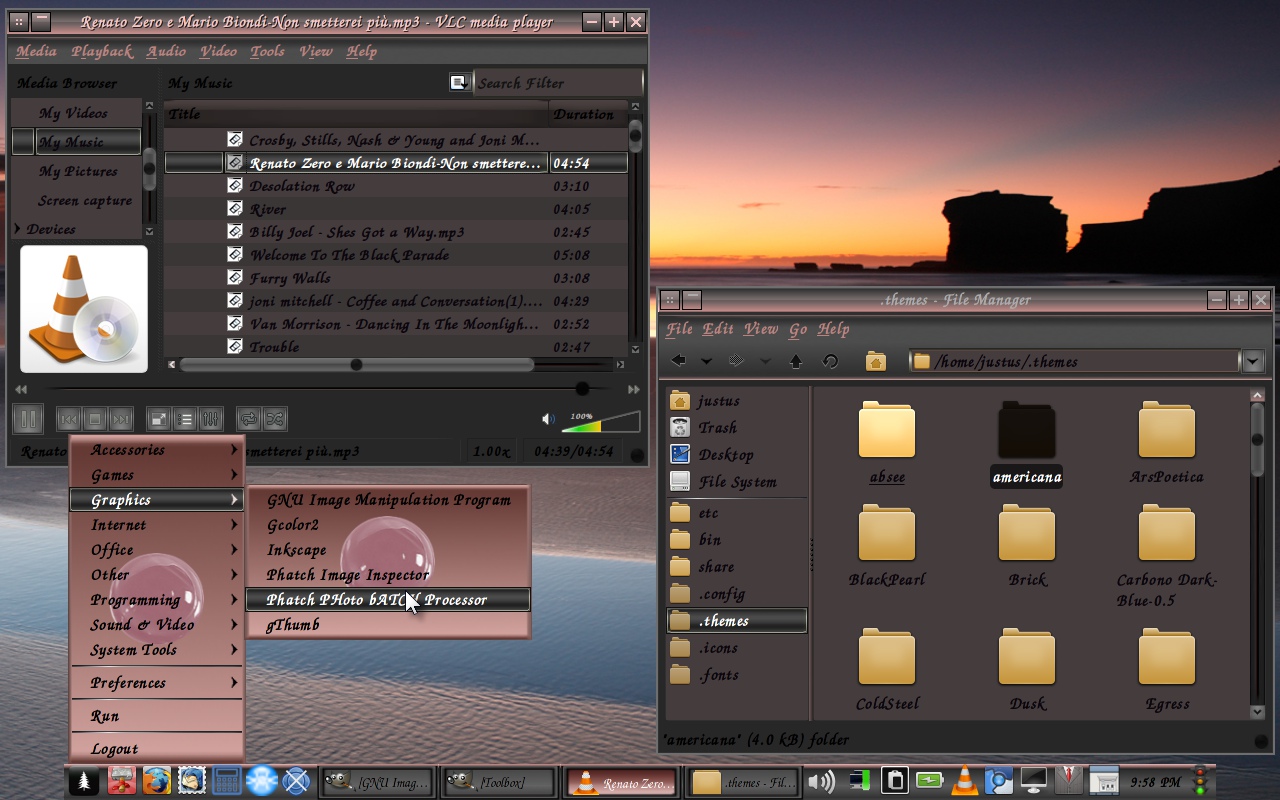Sort playlist by Duration column header
Image resolution: width=1280 pixels, height=800 pixels.
click(x=588, y=114)
